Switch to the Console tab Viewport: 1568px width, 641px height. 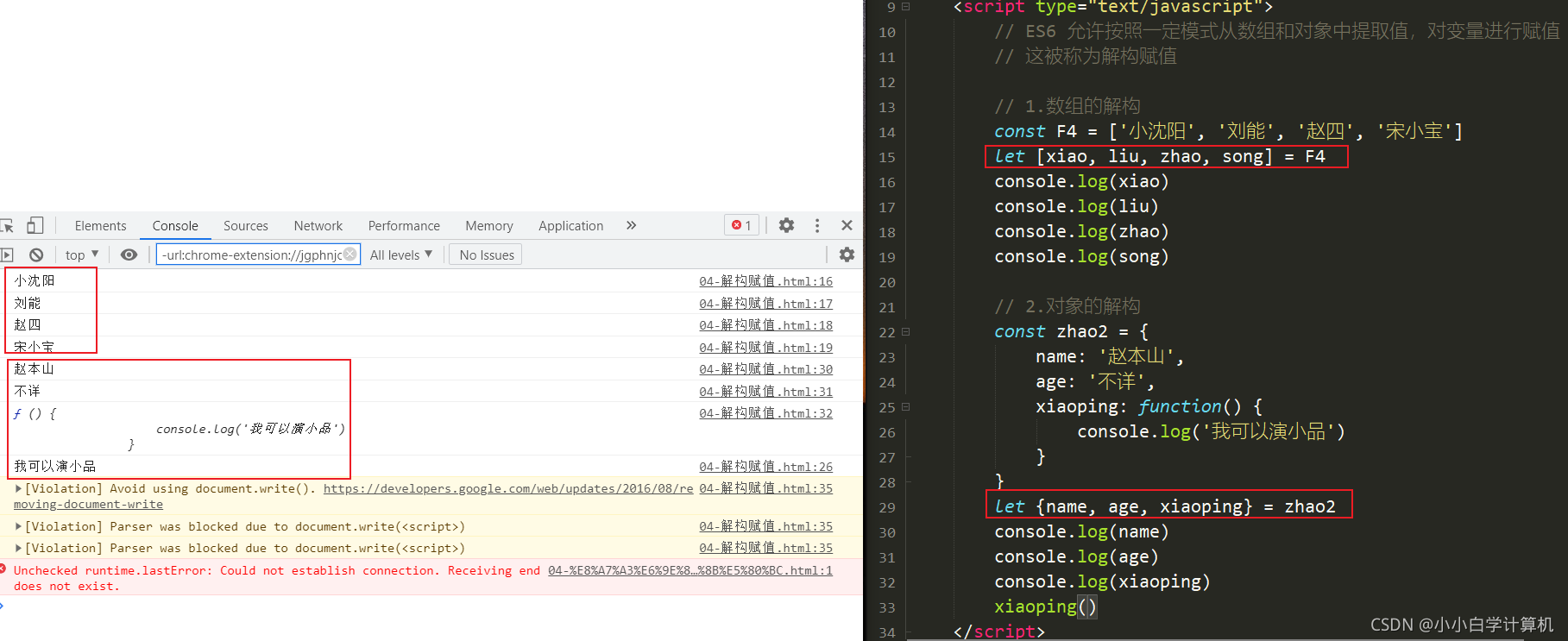(x=175, y=225)
